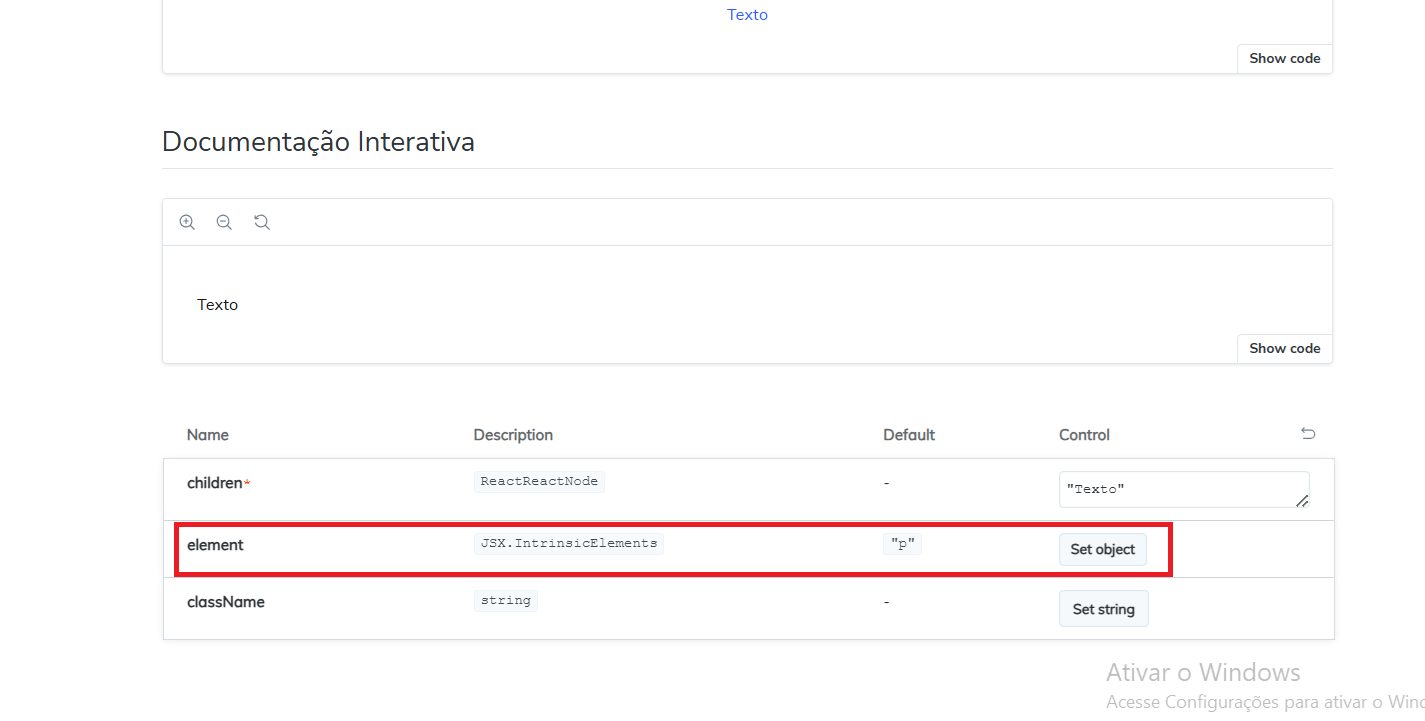This screenshot has height=721, width=1425.
Task: Zoom in on the interactive preview
Action: tap(187, 222)
